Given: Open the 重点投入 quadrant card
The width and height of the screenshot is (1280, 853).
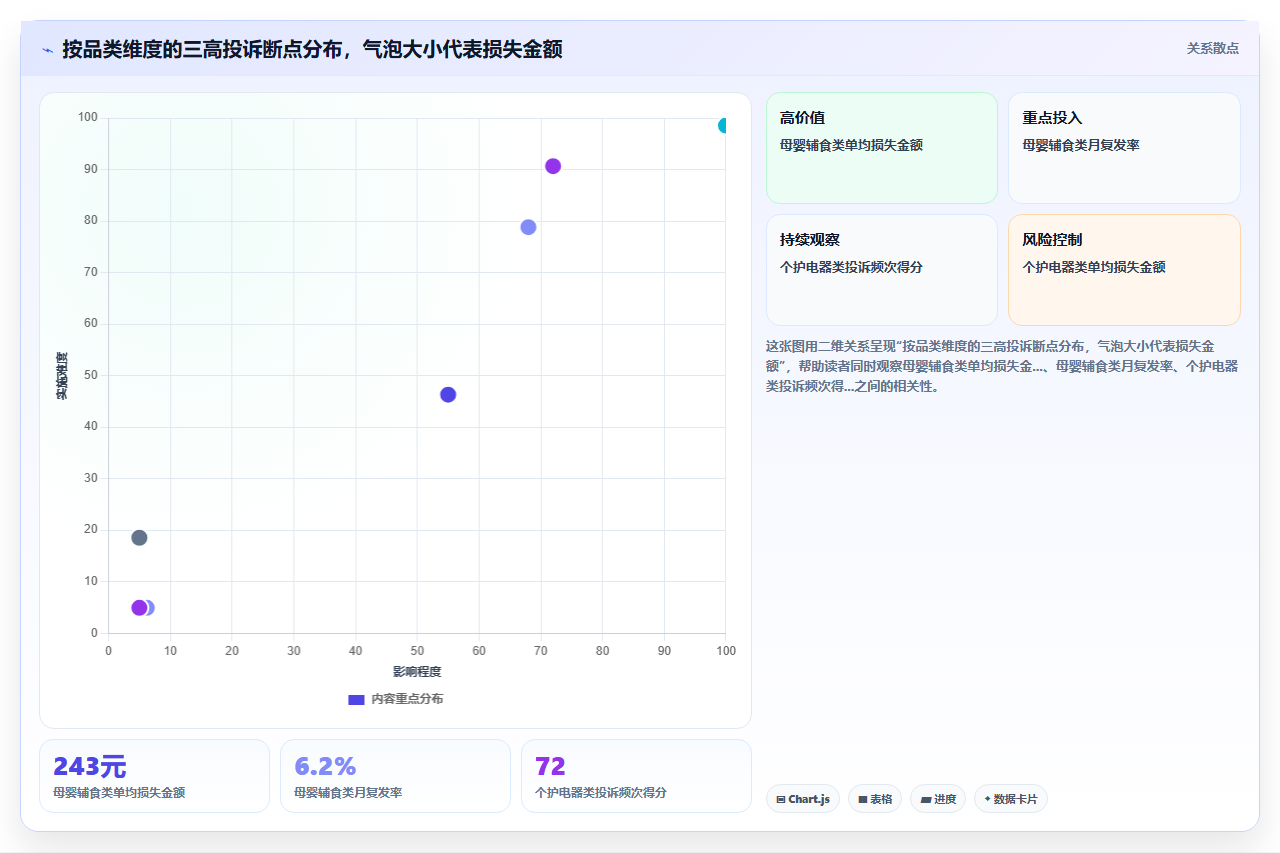Looking at the screenshot, I should [x=1124, y=148].
